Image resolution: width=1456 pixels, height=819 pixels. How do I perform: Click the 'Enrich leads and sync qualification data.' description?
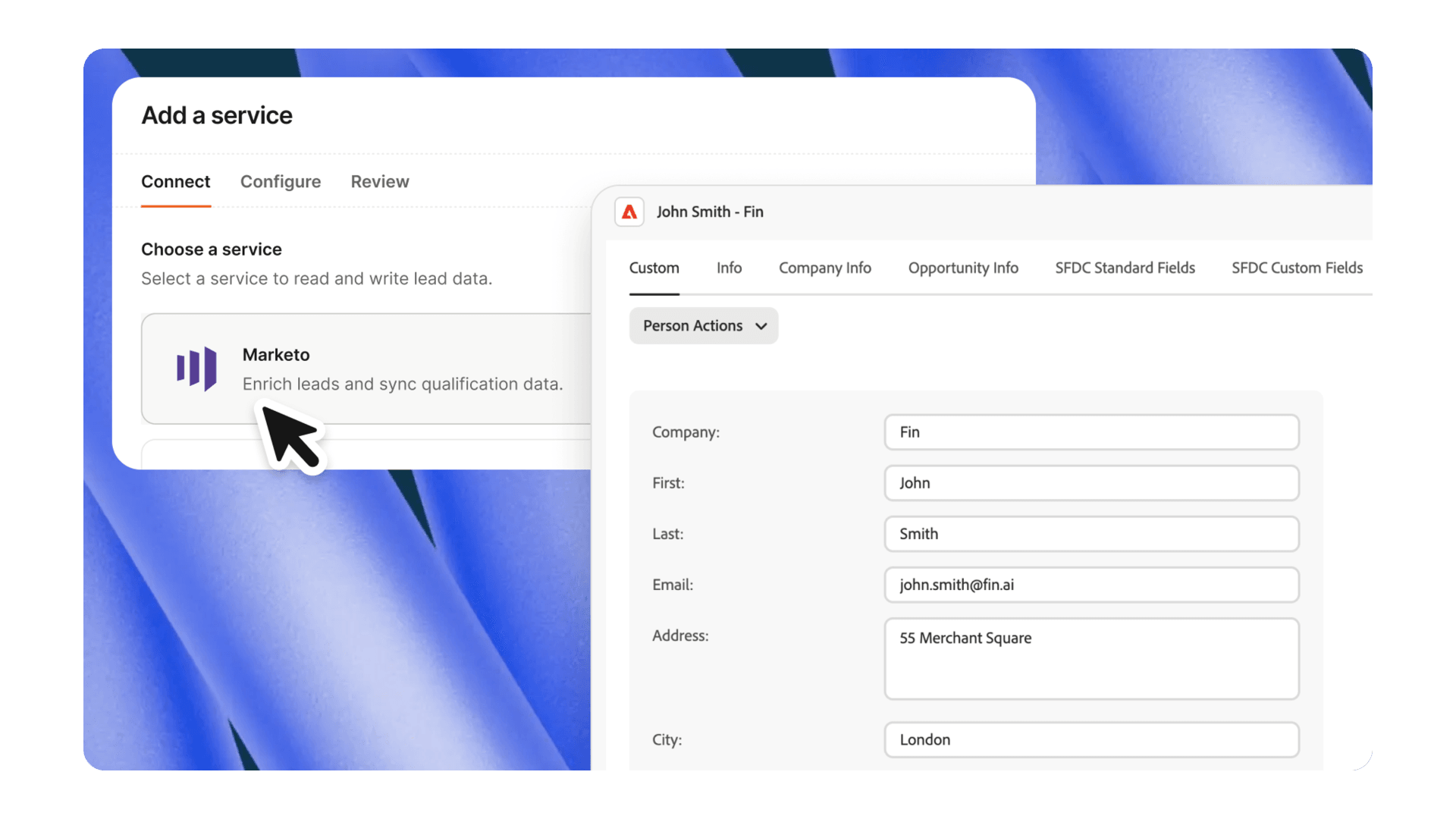403,384
